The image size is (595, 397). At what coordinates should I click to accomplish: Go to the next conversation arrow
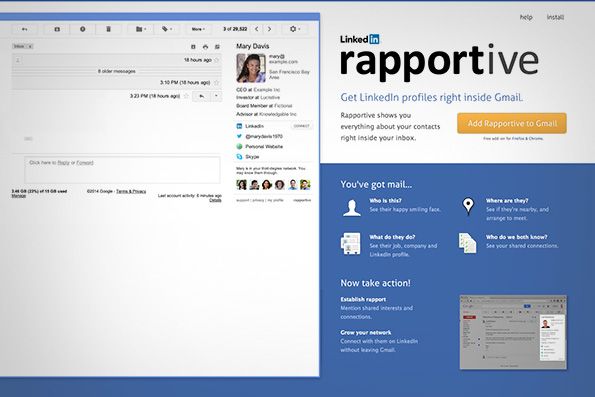[x=269, y=29]
